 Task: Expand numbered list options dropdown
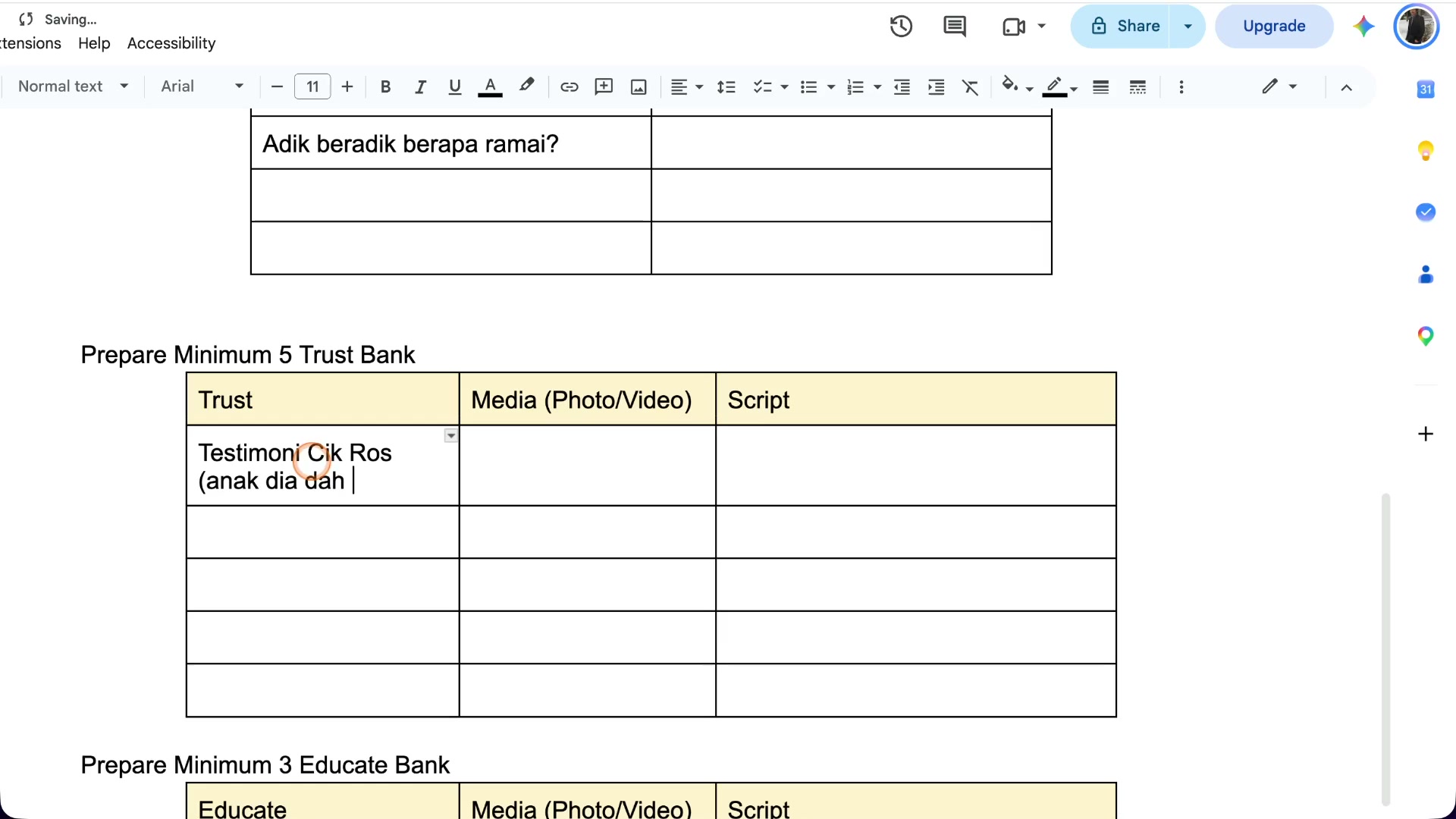point(877,87)
